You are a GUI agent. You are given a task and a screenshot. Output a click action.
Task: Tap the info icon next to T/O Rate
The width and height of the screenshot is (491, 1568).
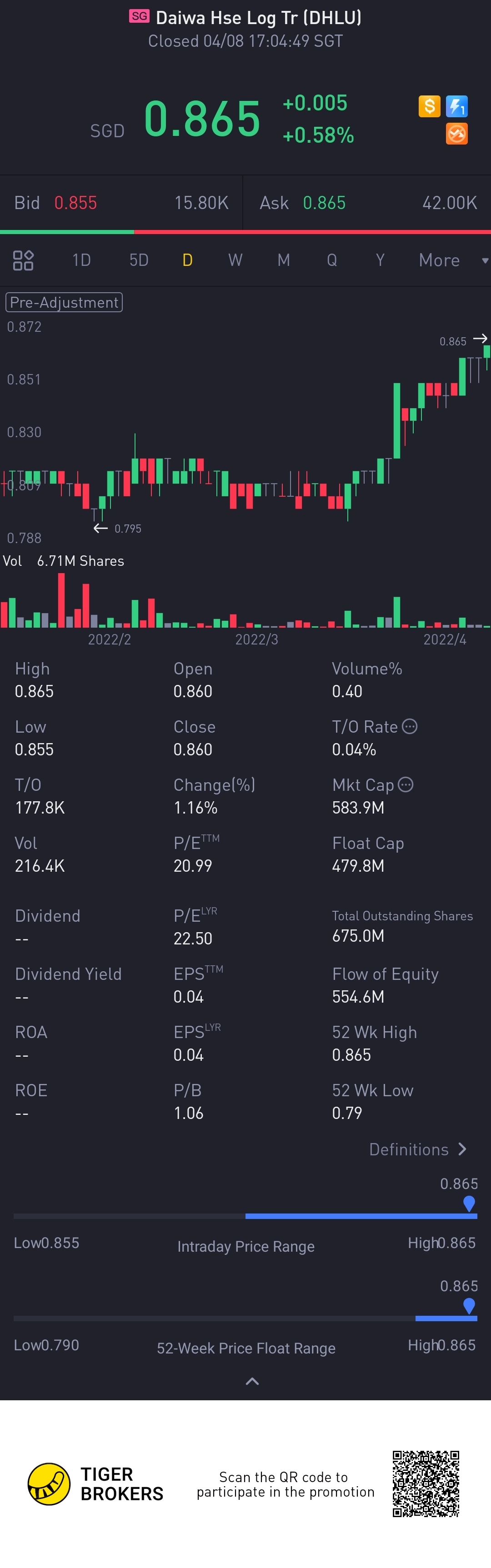pos(410,726)
